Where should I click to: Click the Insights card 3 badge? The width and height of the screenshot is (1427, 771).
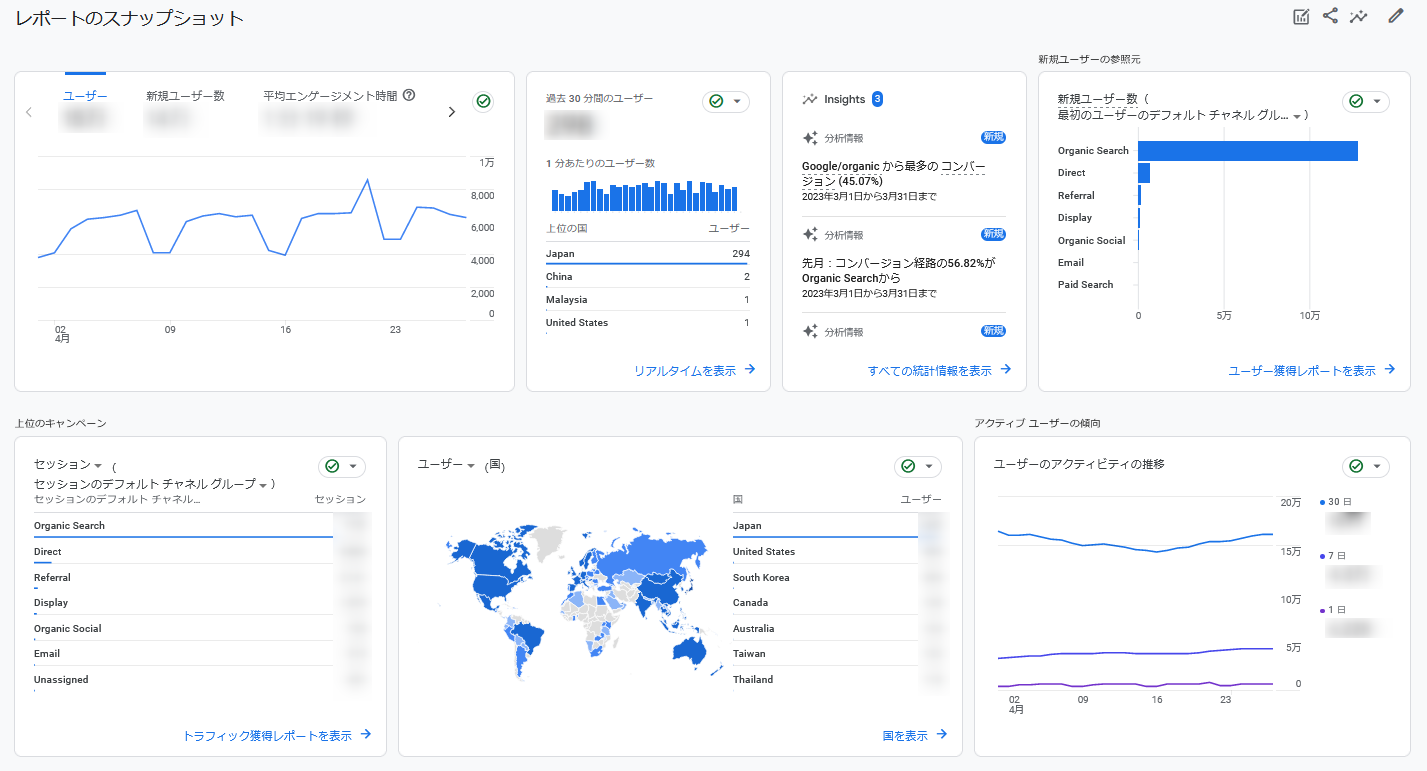[x=877, y=99]
